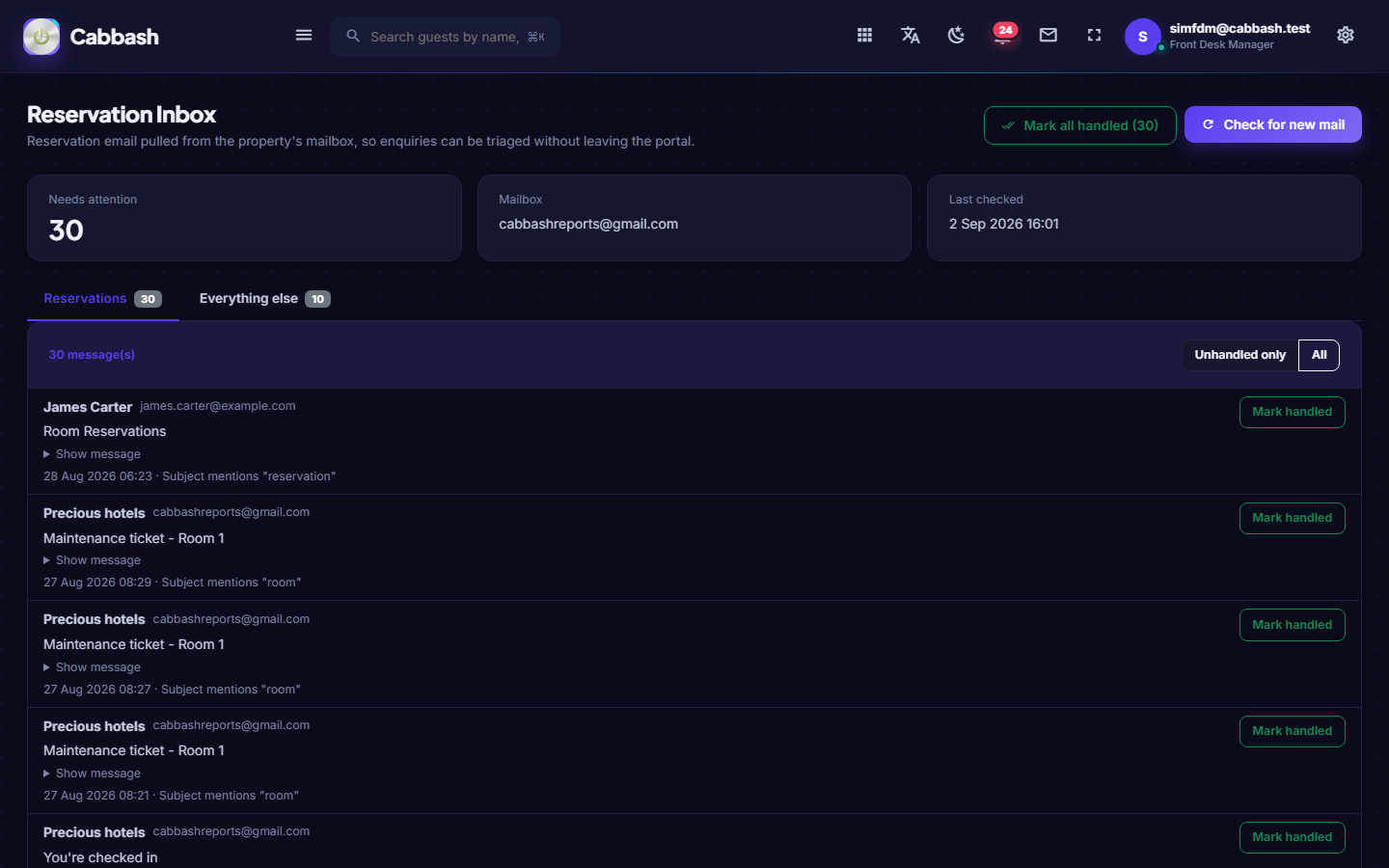Image resolution: width=1389 pixels, height=868 pixels.
Task: Click the Mailbox card's cabbashreports@gmail.com address
Action: (588, 224)
